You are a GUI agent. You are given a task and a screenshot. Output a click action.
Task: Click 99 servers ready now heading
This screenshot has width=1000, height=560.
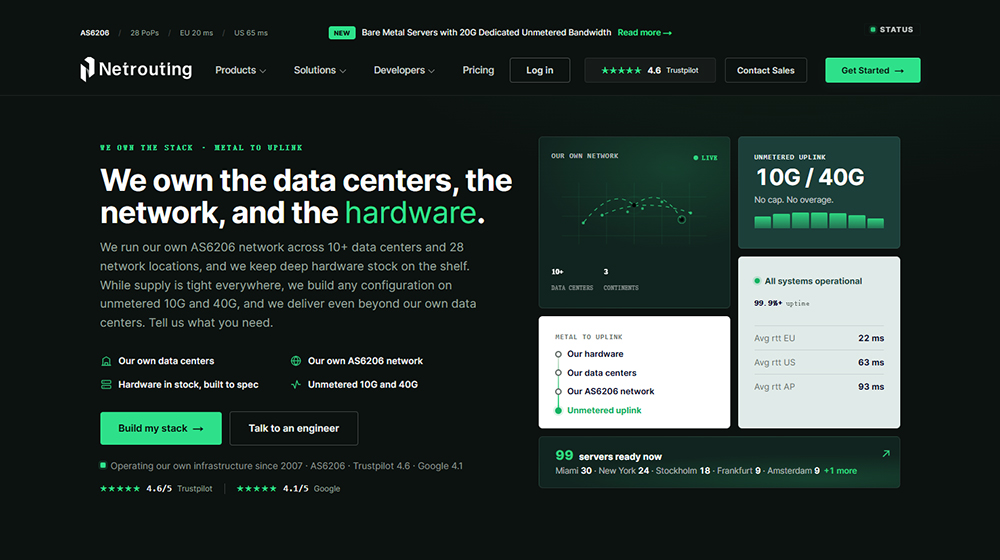tap(608, 455)
